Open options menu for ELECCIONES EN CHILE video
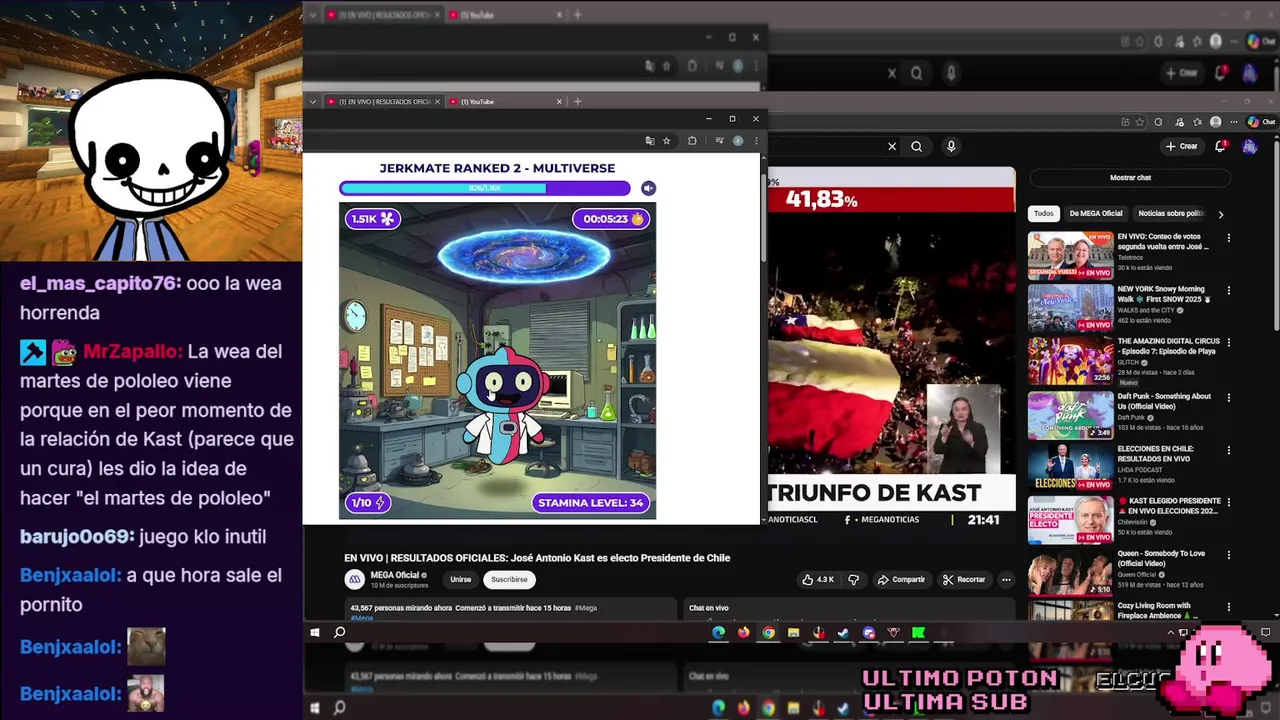Image resolution: width=1280 pixels, height=720 pixels. point(1229,451)
